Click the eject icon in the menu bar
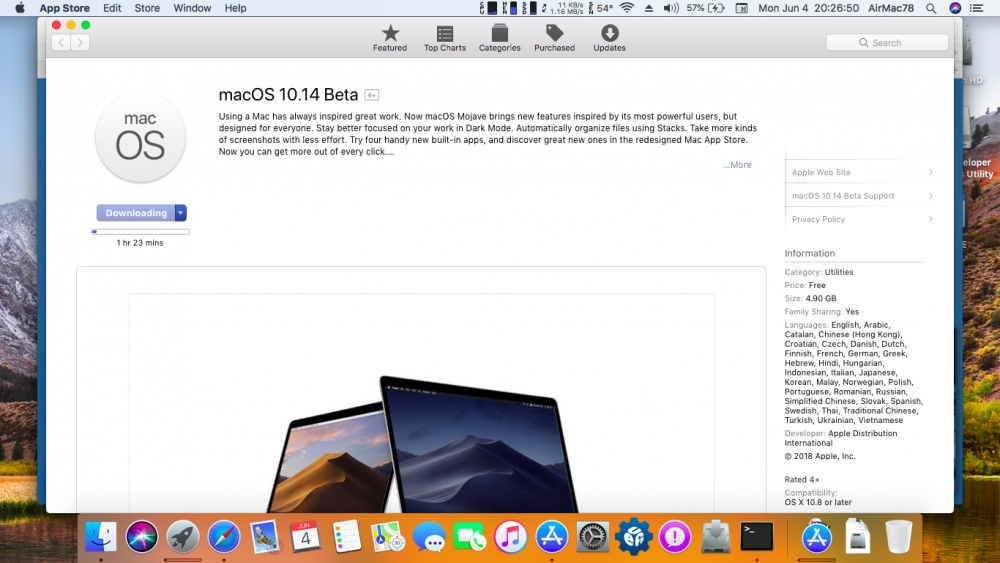The image size is (1000, 563). pos(649,8)
